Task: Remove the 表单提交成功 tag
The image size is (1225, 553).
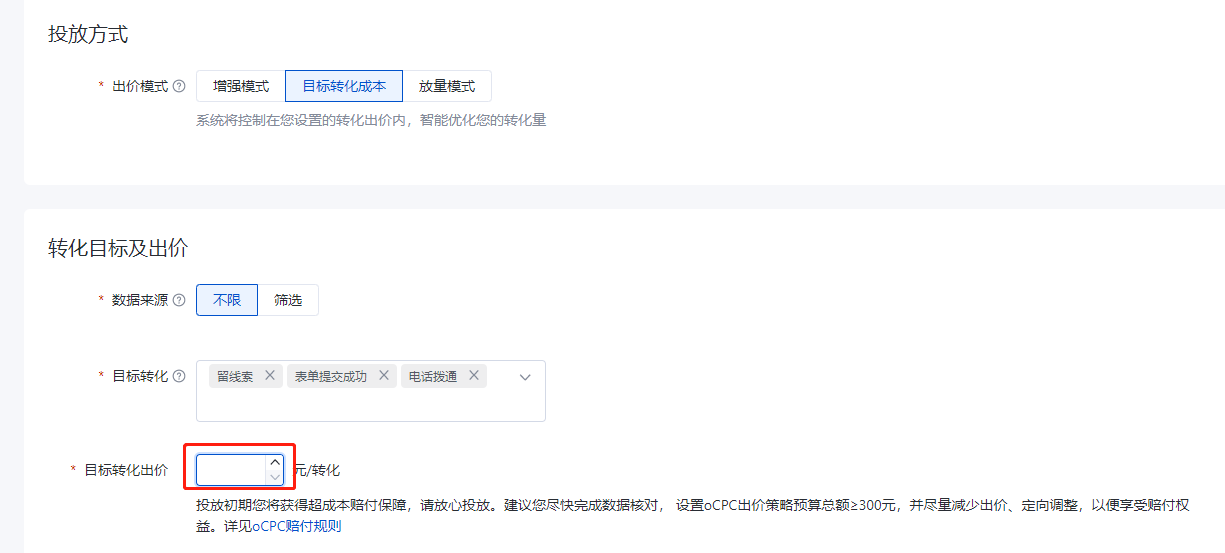Action: (x=383, y=376)
